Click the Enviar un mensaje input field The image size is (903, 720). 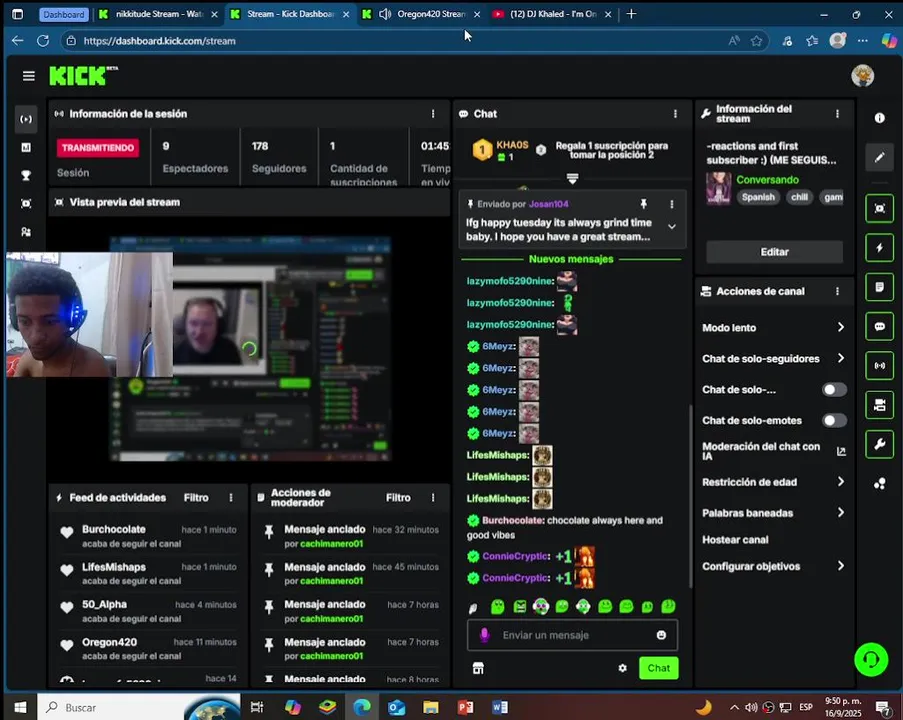click(572, 635)
